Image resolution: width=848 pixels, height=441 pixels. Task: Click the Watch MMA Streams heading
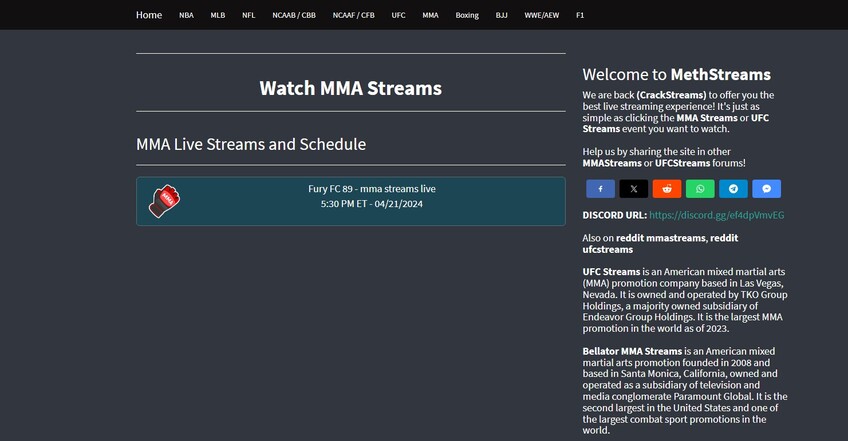350,88
